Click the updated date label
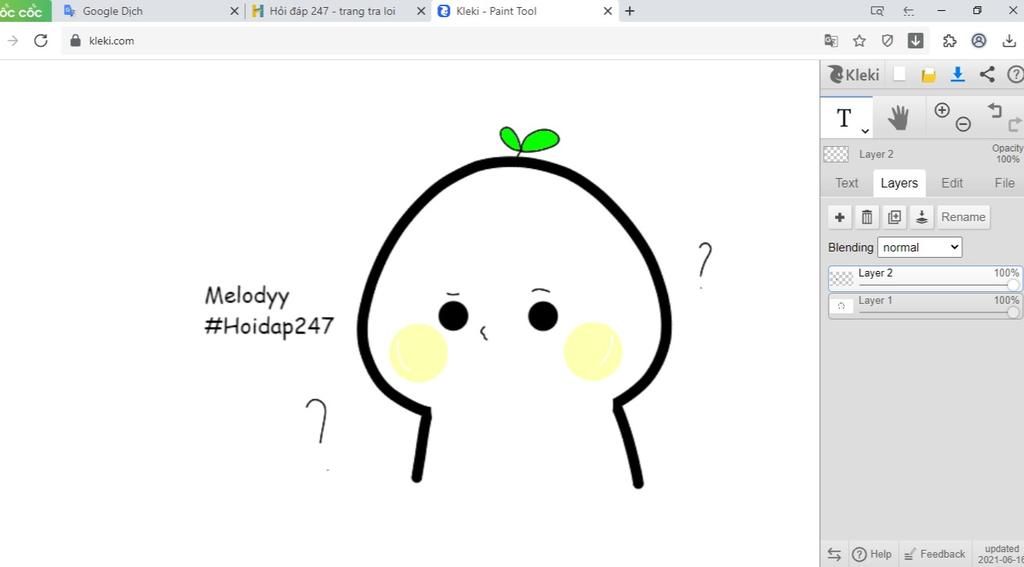This screenshot has width=1024, height=567. pos(1000,554)
